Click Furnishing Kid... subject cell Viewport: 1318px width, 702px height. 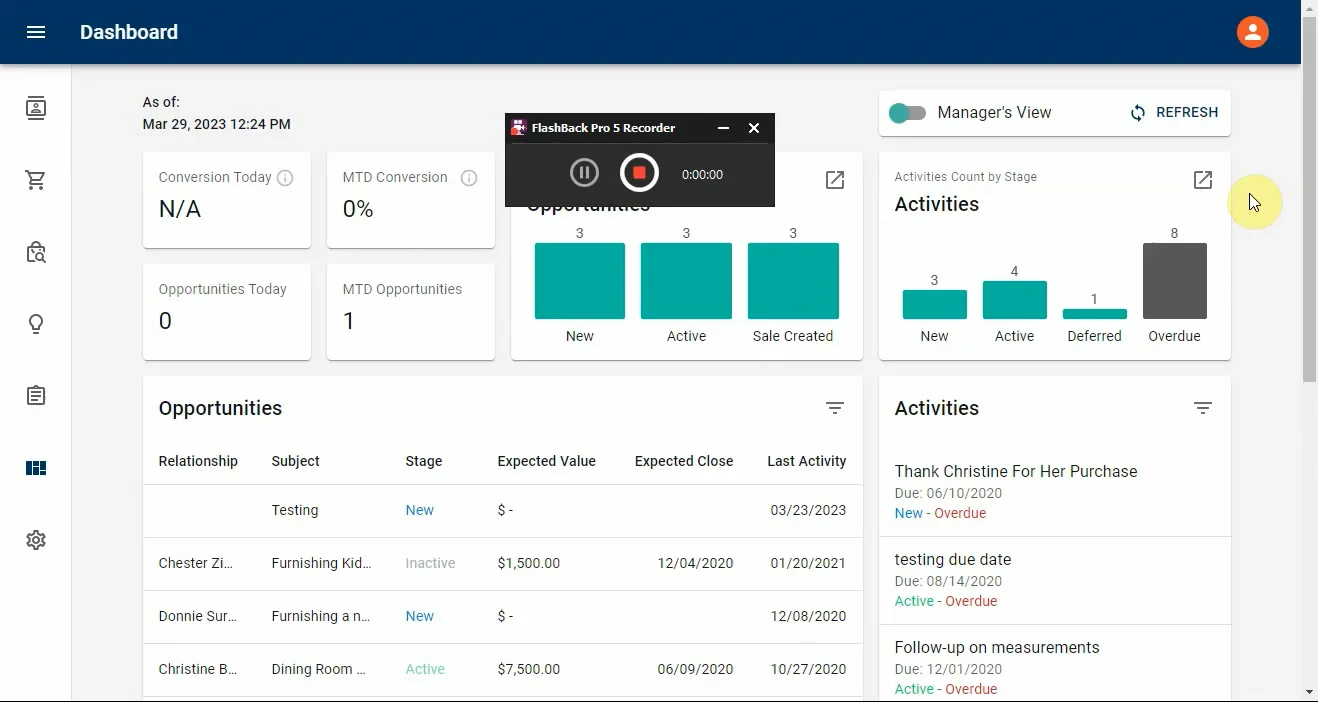coord(321,563)
